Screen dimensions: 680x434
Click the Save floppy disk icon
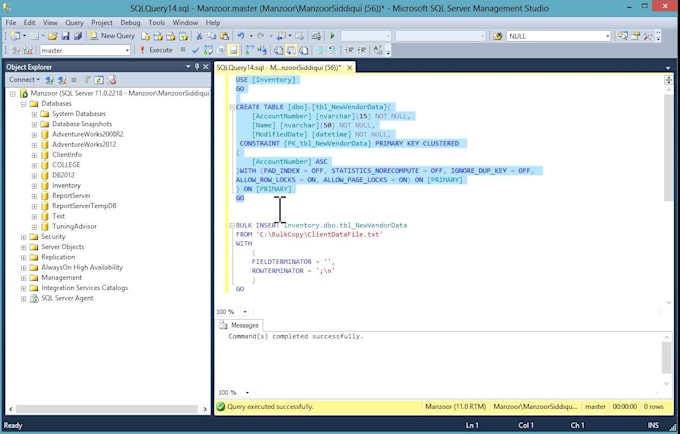[65, 36]
